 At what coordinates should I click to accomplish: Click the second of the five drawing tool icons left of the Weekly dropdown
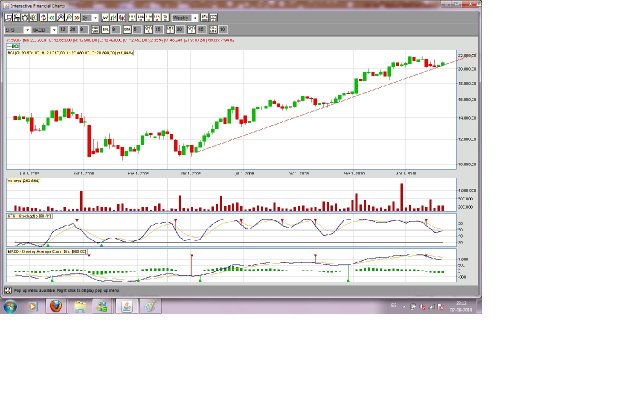(x=140, y=18)
